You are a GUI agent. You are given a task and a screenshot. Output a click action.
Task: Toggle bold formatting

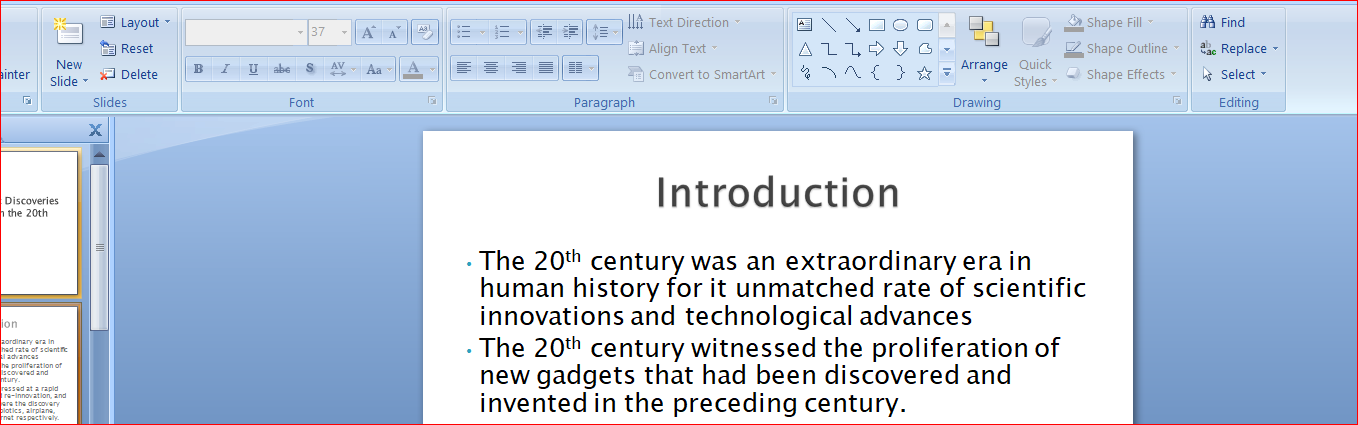click(x=198, y=69)
